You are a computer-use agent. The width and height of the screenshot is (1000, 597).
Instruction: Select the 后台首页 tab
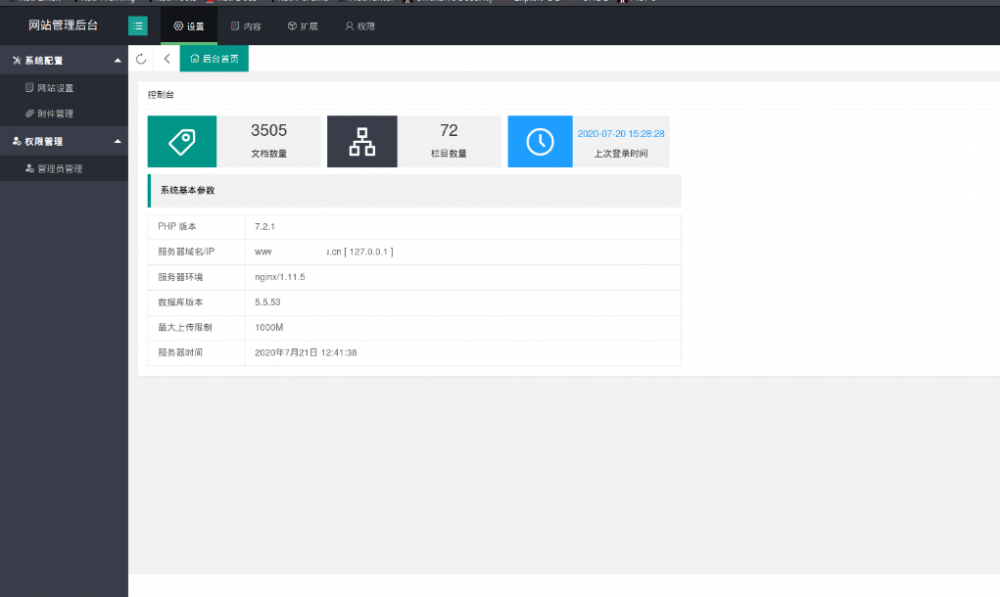214,59
